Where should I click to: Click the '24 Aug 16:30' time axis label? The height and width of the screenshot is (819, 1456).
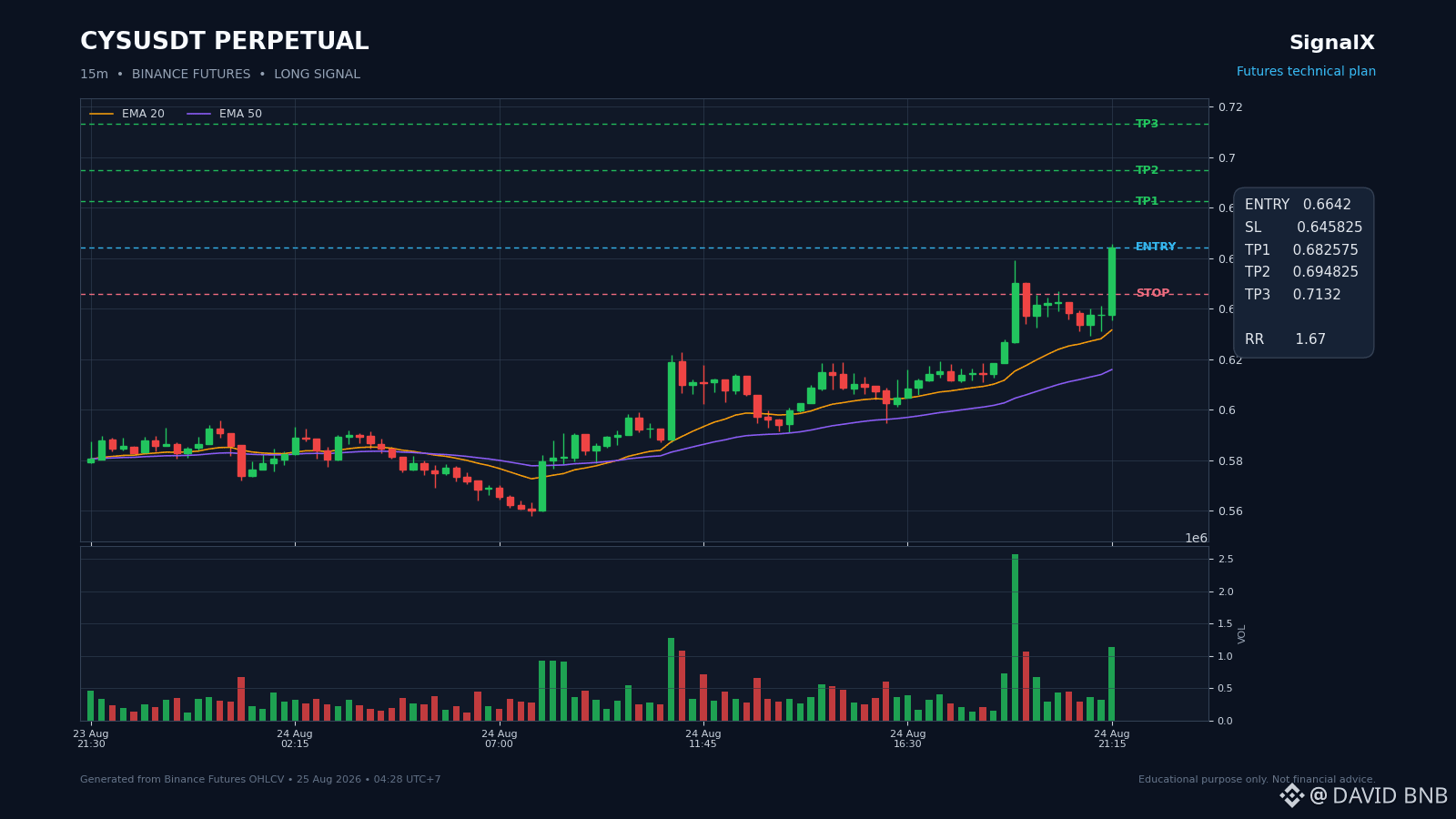coord(907,739)
